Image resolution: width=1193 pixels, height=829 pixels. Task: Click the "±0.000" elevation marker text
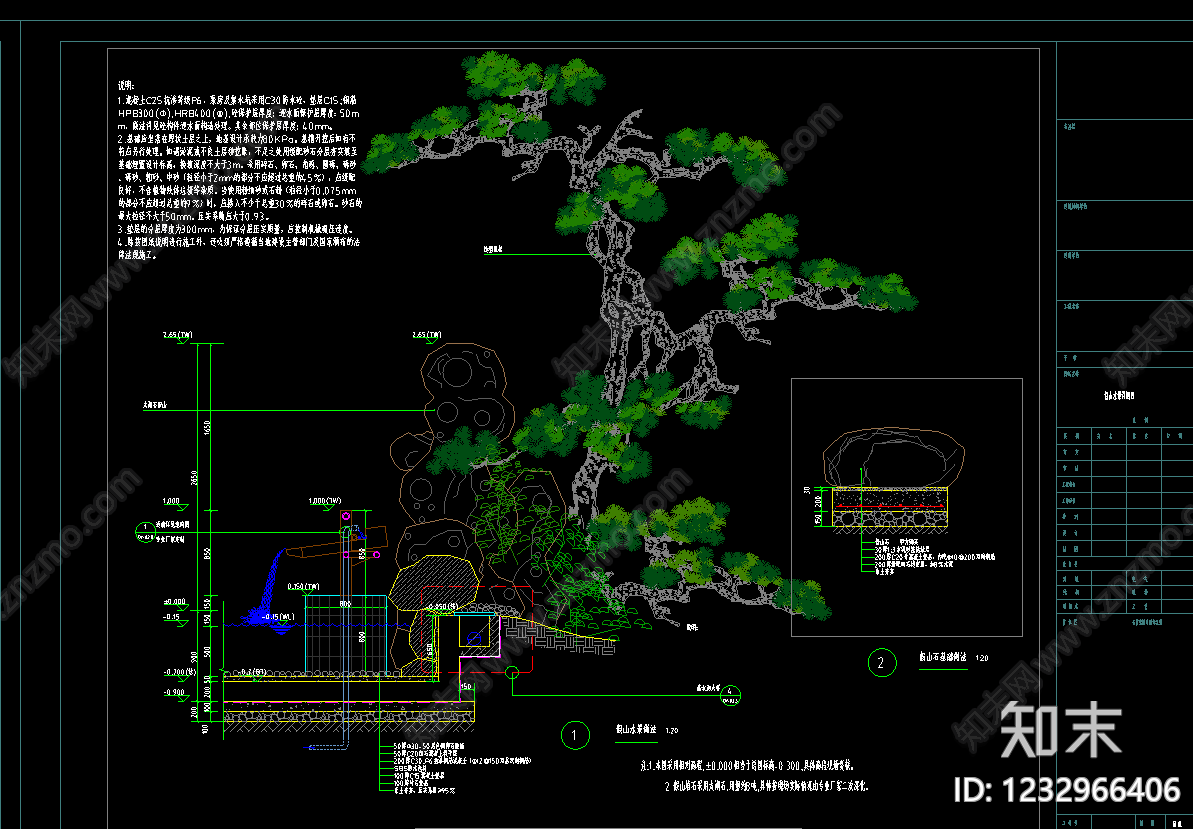[x=175, y=602]
